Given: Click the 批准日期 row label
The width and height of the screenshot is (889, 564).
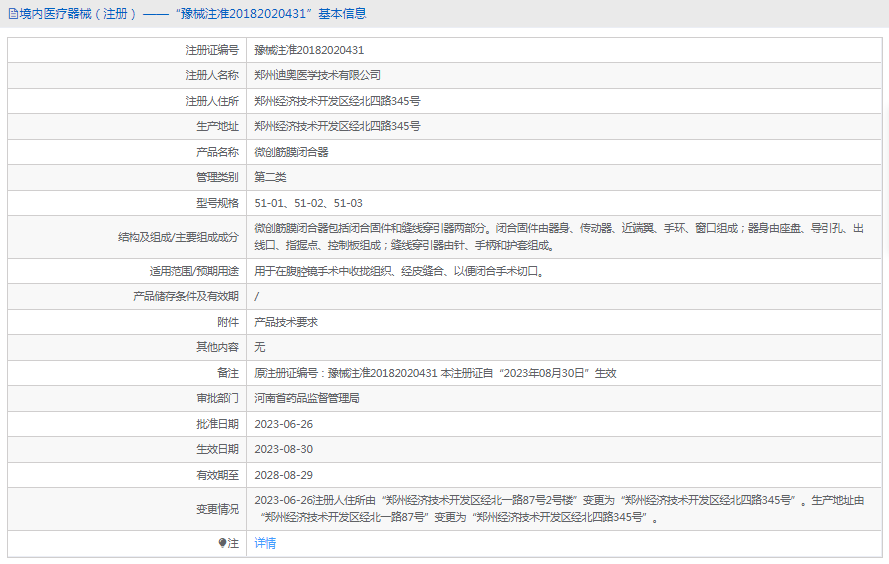Looking at the screenshot, I should coord(217,424).
